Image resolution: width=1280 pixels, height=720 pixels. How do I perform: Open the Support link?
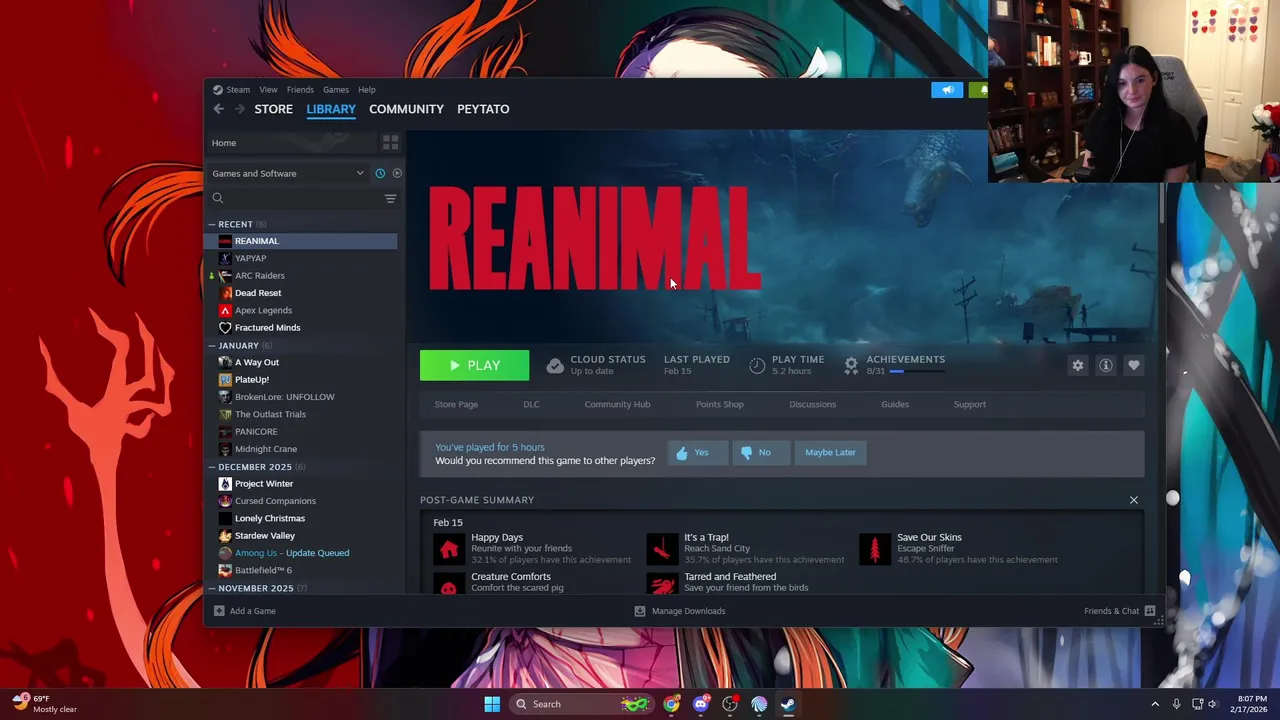coord(969,404)
